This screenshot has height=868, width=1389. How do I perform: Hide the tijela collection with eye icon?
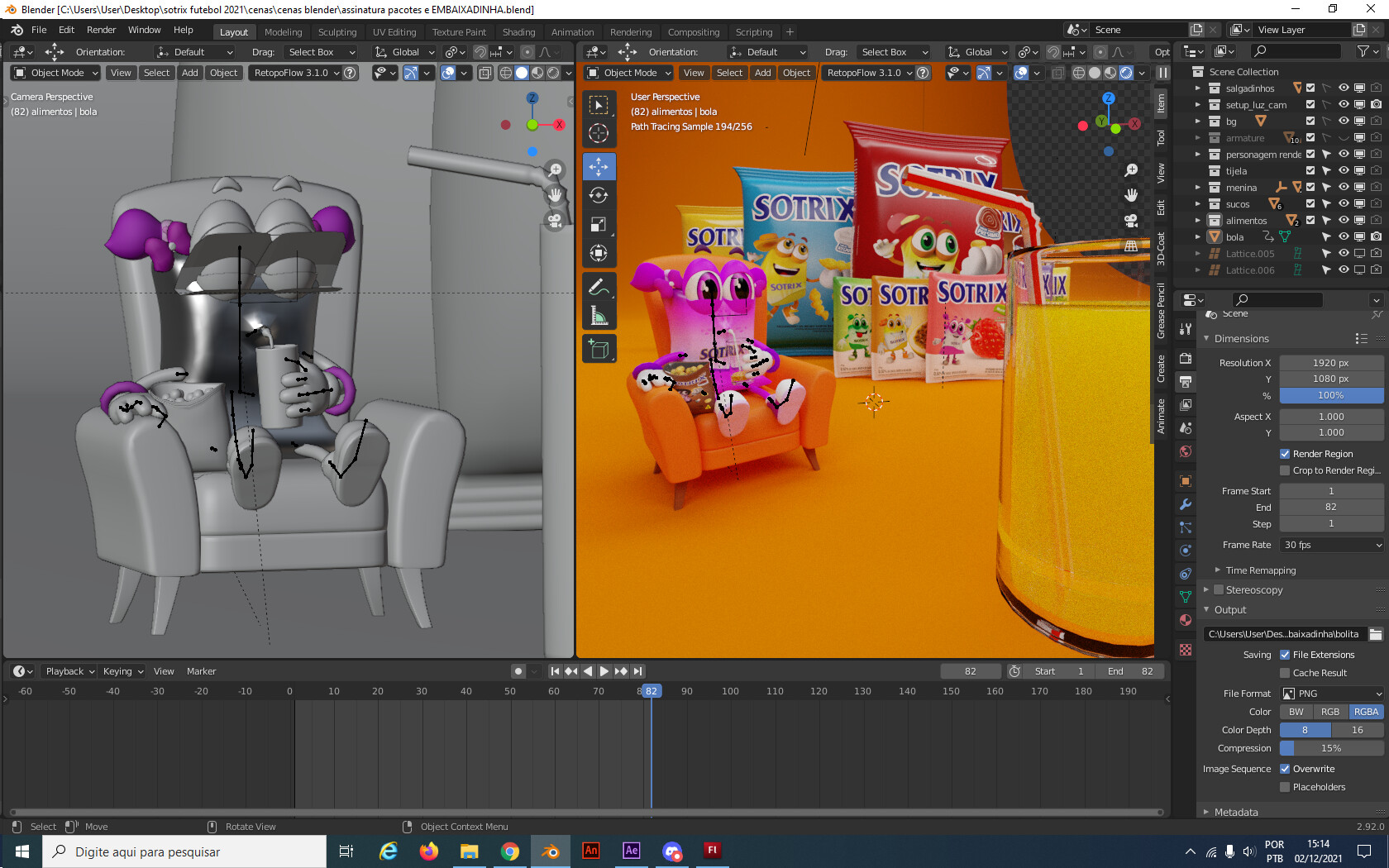(x=1344, y=171)
